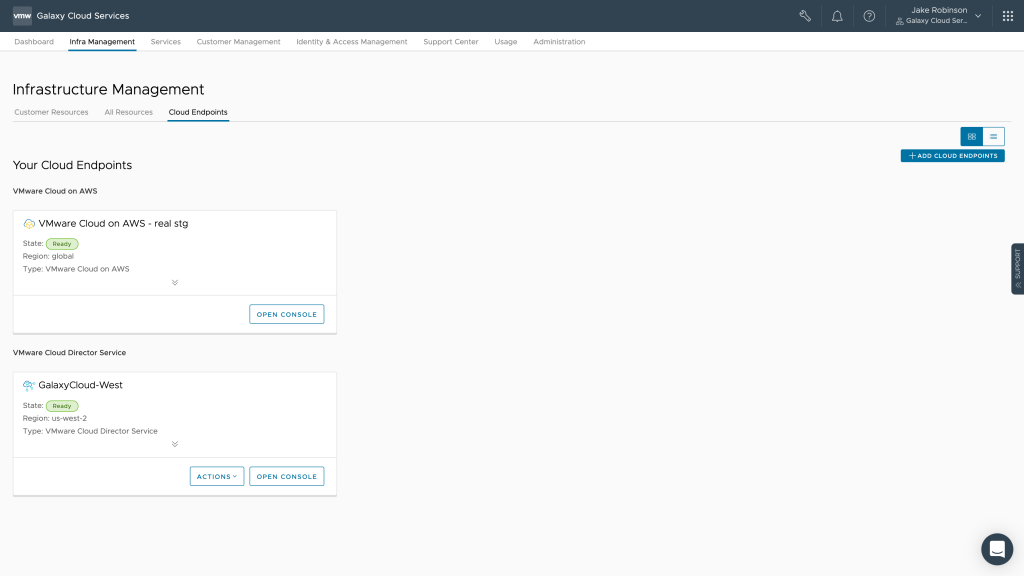This screenshot has height=576, width=1024.
Task: Click 'Your Cloud Endpoints' heading
Action: point(72,165)
